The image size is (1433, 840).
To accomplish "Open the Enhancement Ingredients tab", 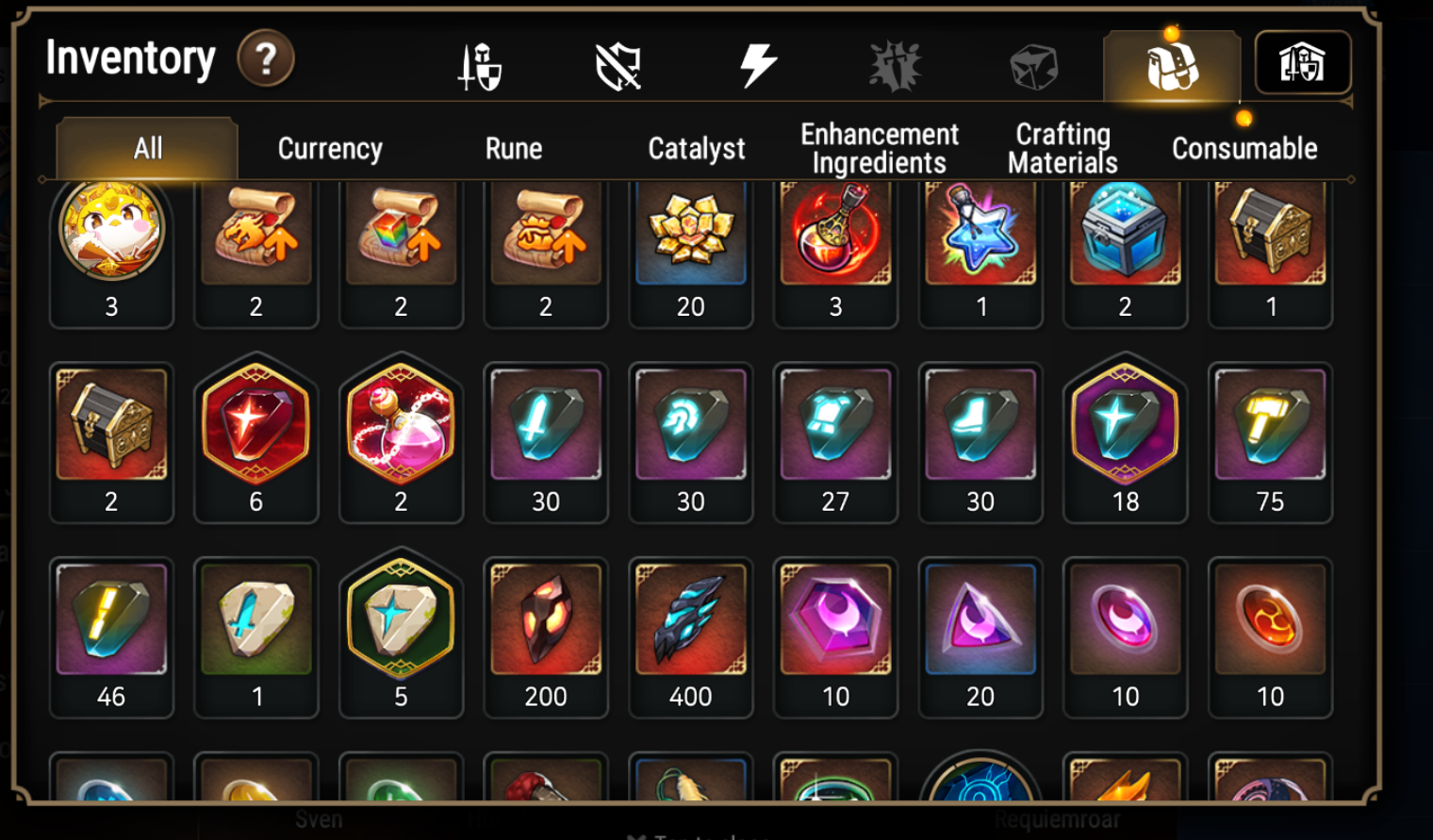I will (880, 148).
